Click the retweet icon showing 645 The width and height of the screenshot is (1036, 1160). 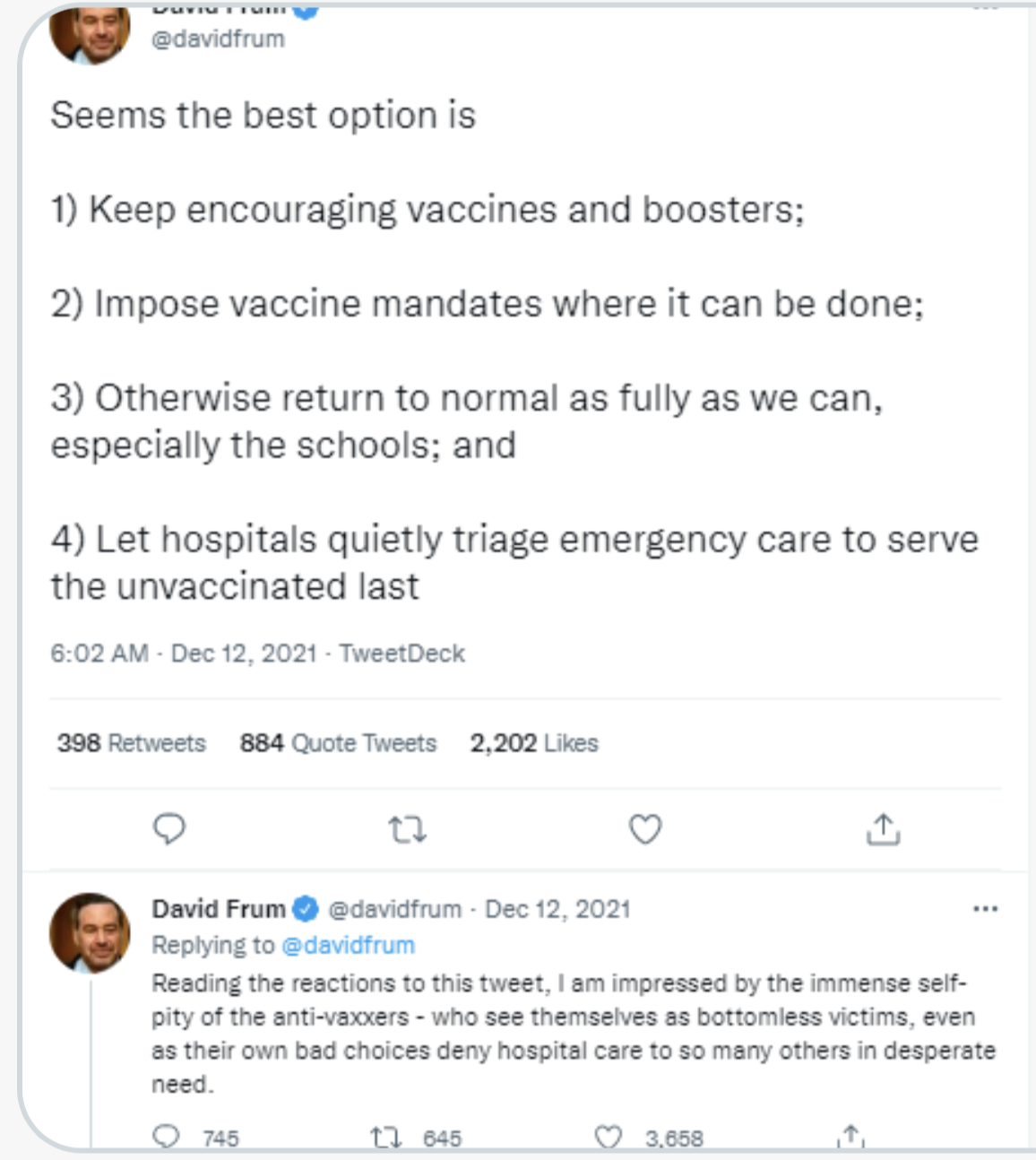click(385, 1138)
